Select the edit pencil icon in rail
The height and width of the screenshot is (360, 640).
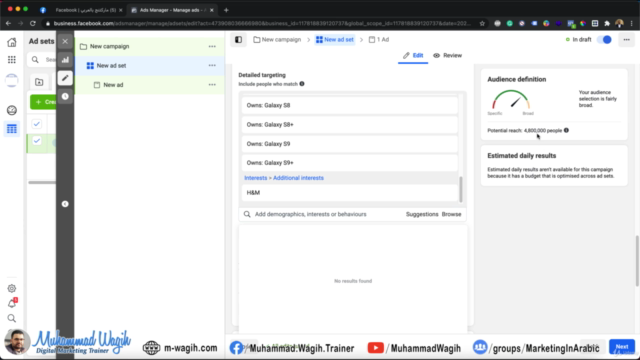65,78
